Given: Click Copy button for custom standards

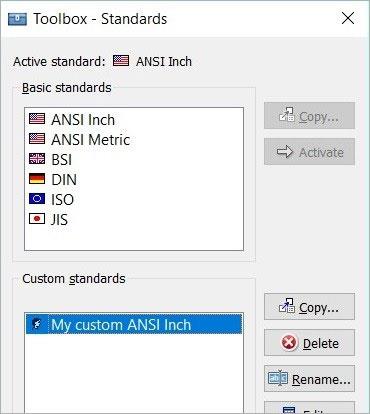Looking at the screenshot, I should pyautogui.click(x=309, y=307).
